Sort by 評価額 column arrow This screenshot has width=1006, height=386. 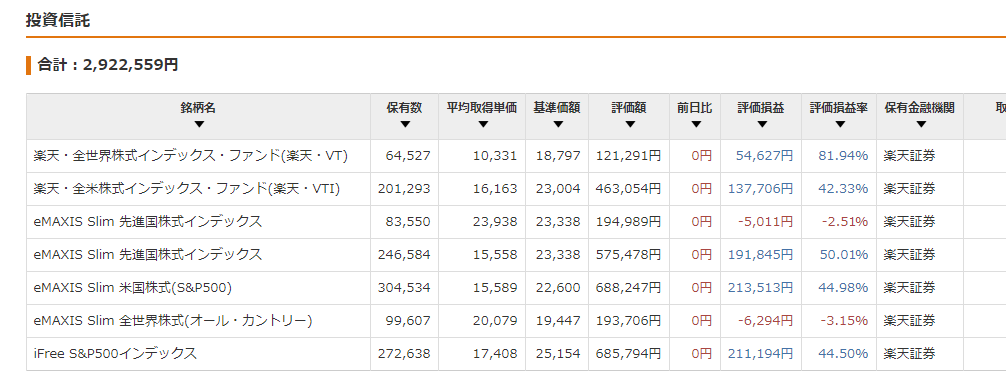coord(629,124)
